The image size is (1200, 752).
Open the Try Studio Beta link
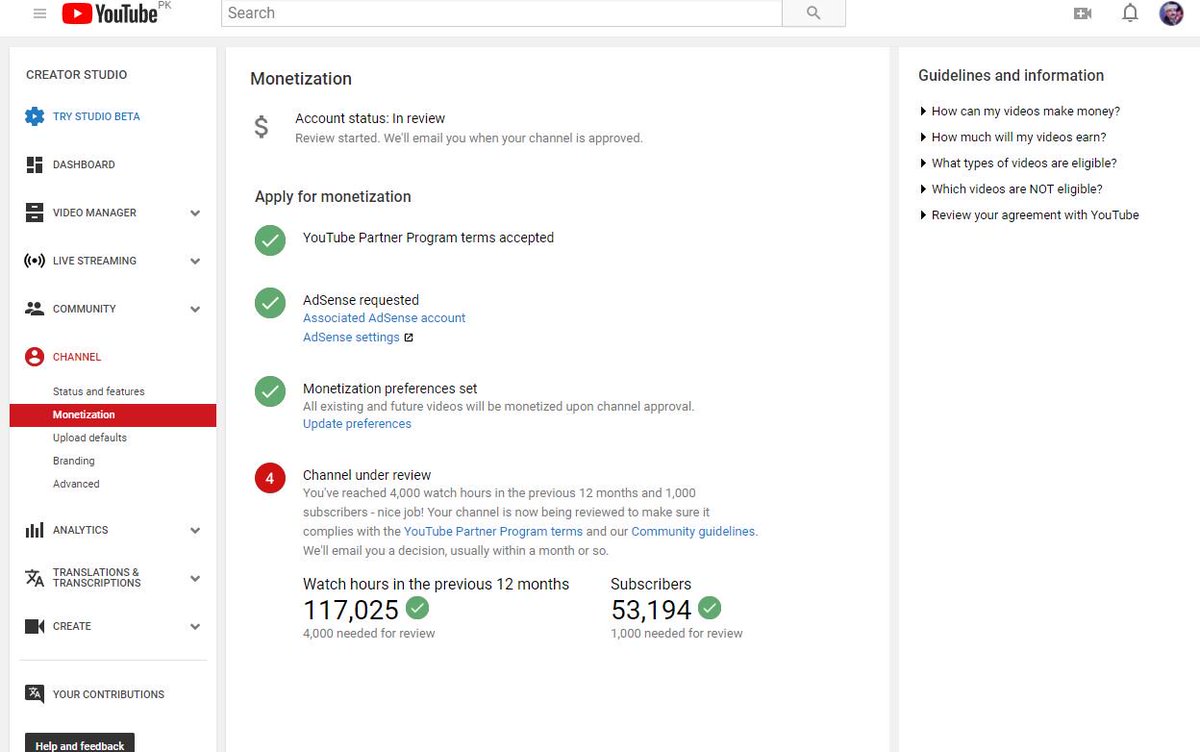click(96, 117)
